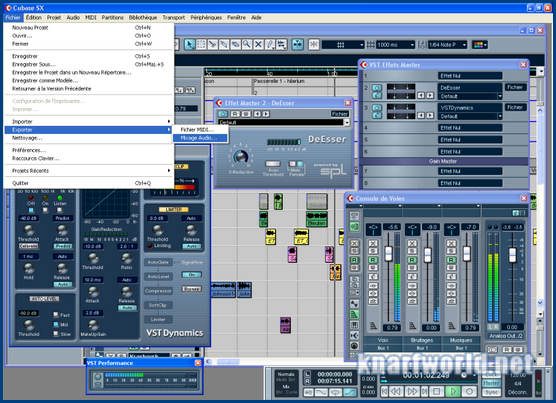Open the Périphériques menu
Viewport: 556px width, 403px height.
pos(206,17)
